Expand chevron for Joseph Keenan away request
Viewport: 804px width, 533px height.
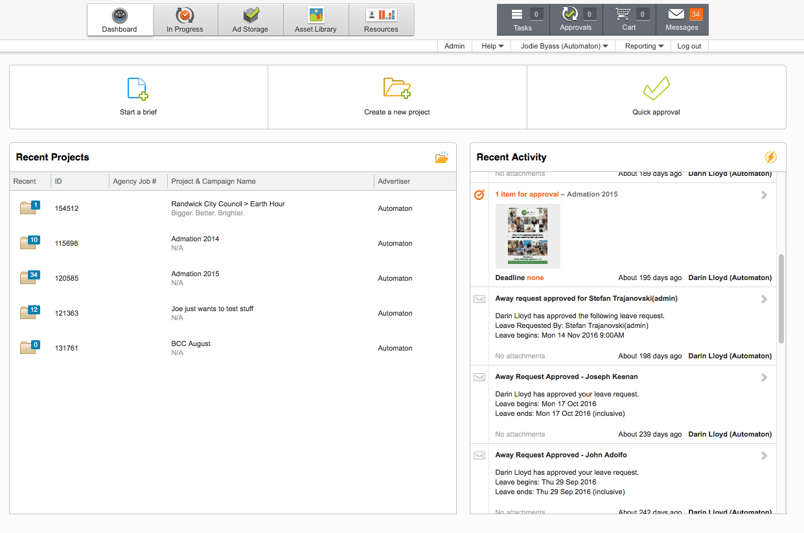point(764,378)
